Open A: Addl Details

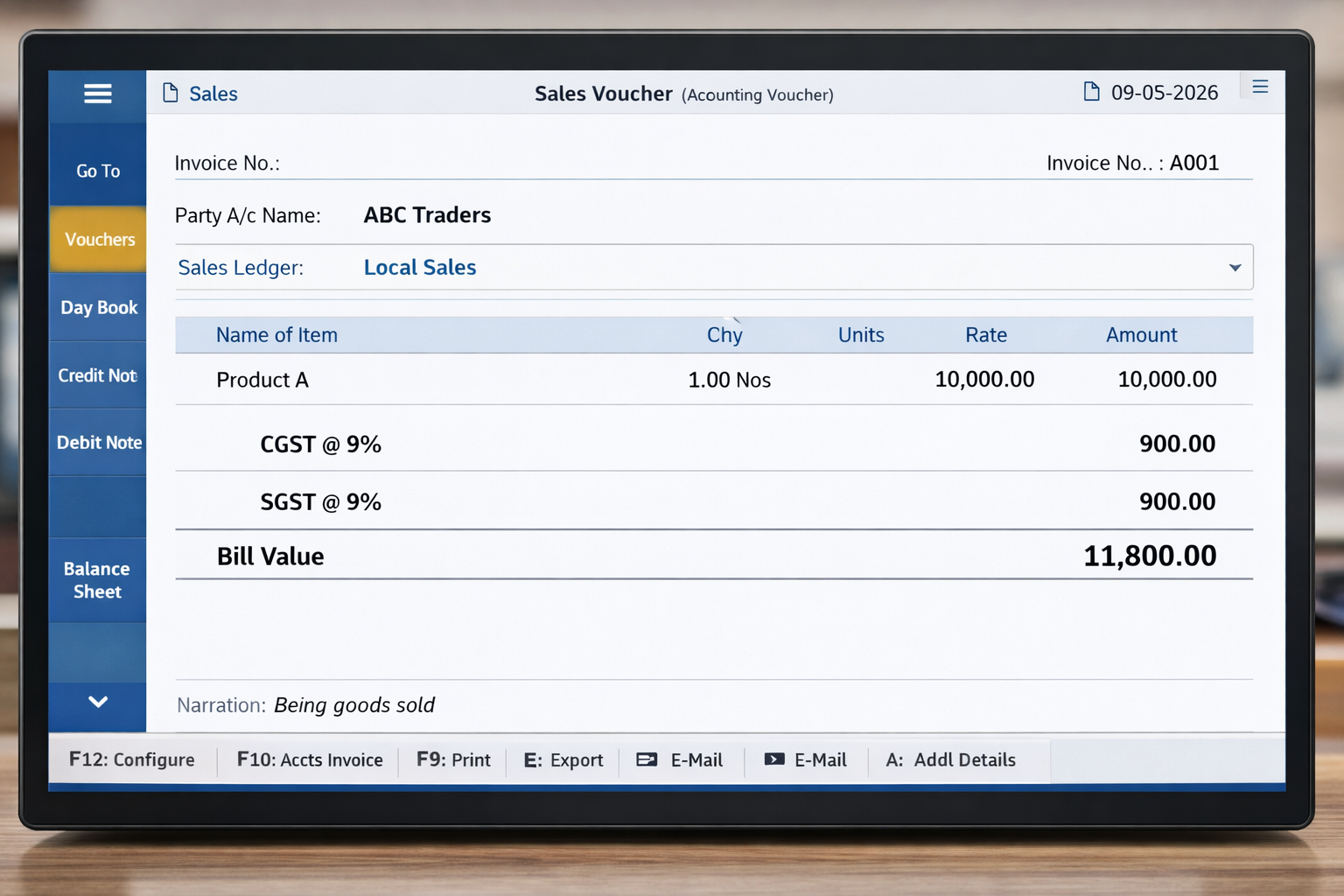pos(950,760)
